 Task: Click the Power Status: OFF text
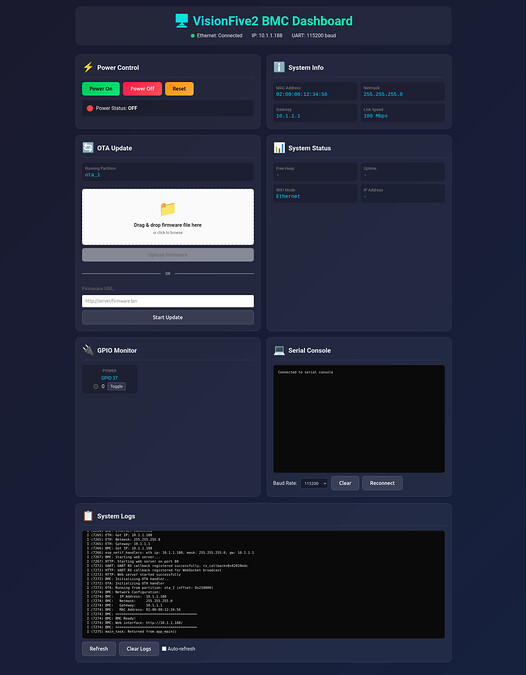point(116,108)
